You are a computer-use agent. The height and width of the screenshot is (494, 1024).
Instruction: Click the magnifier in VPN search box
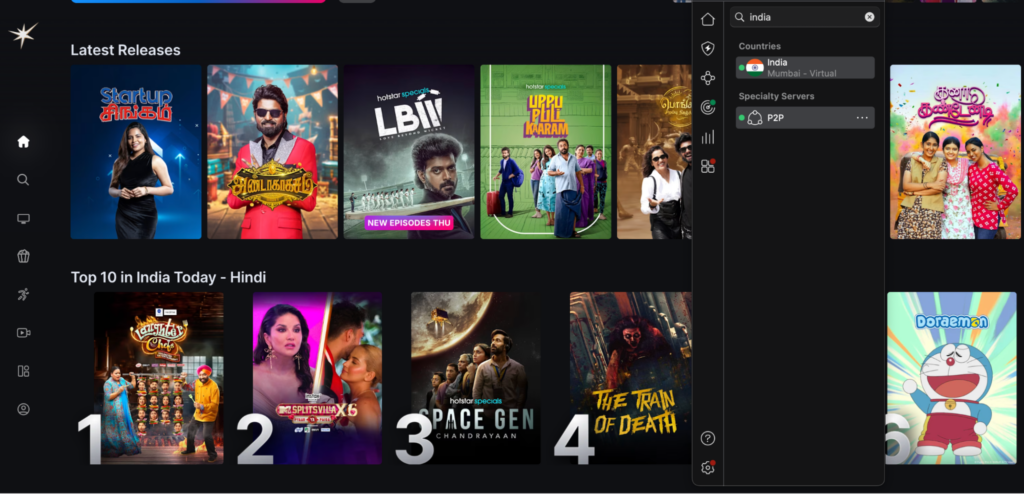tap(740, 17)
